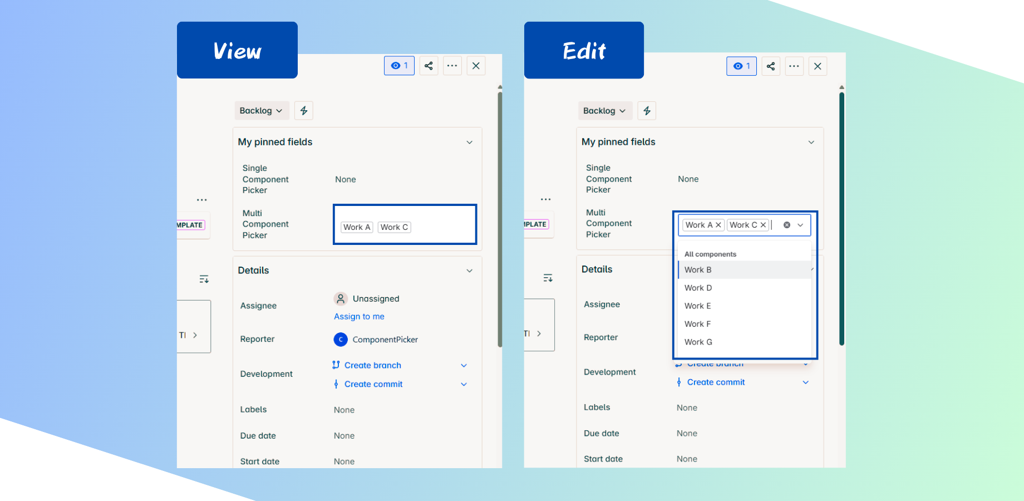Click the commit icon in Edit panel
The image size is (1024, 501).
[679, 382]
